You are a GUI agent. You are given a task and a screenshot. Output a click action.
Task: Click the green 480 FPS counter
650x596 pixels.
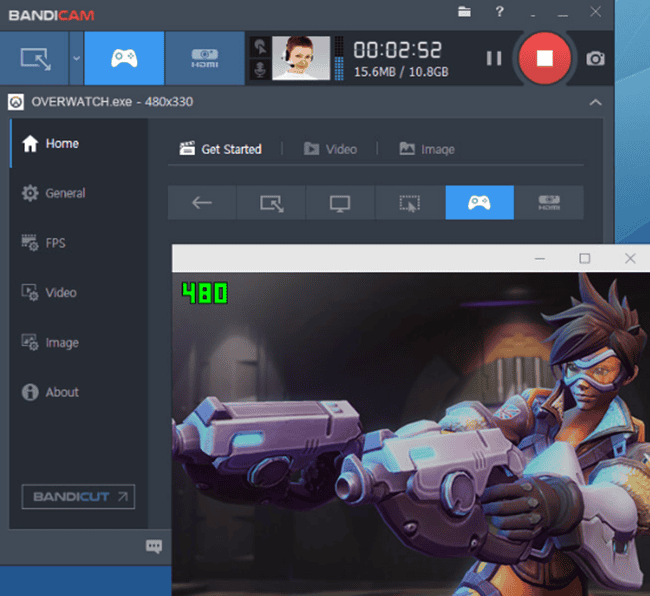(x=205, y=293)
